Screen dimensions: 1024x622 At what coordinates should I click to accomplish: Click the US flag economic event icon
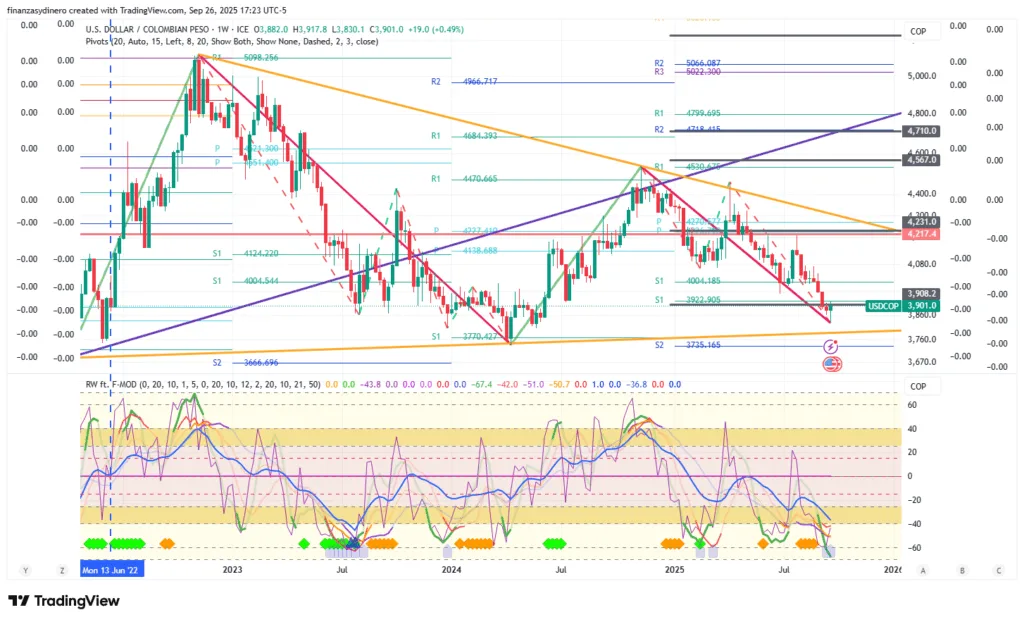click(x=830, y=363)
